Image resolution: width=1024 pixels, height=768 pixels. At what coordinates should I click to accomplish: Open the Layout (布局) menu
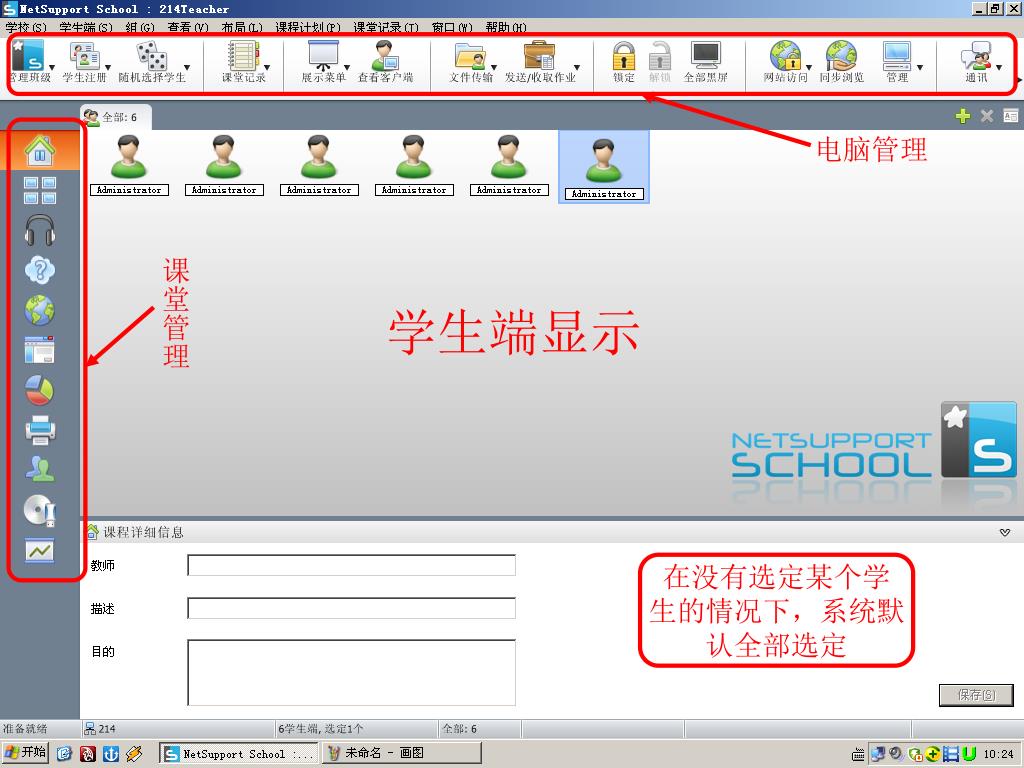coord(242,27)
